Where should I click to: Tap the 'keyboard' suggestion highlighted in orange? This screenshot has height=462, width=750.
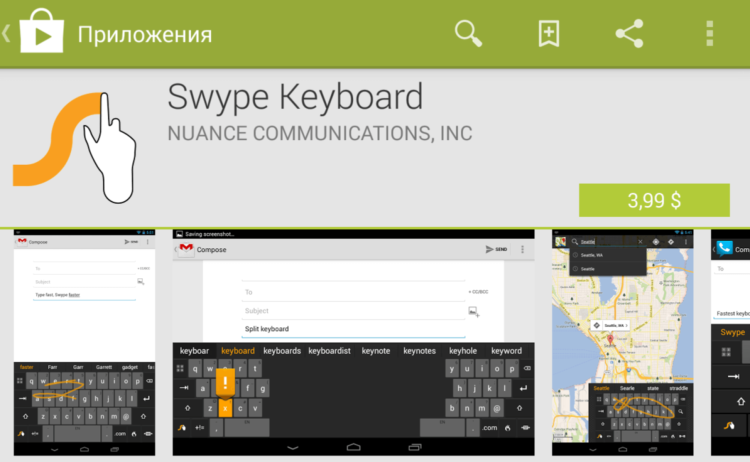pos(238,351)
